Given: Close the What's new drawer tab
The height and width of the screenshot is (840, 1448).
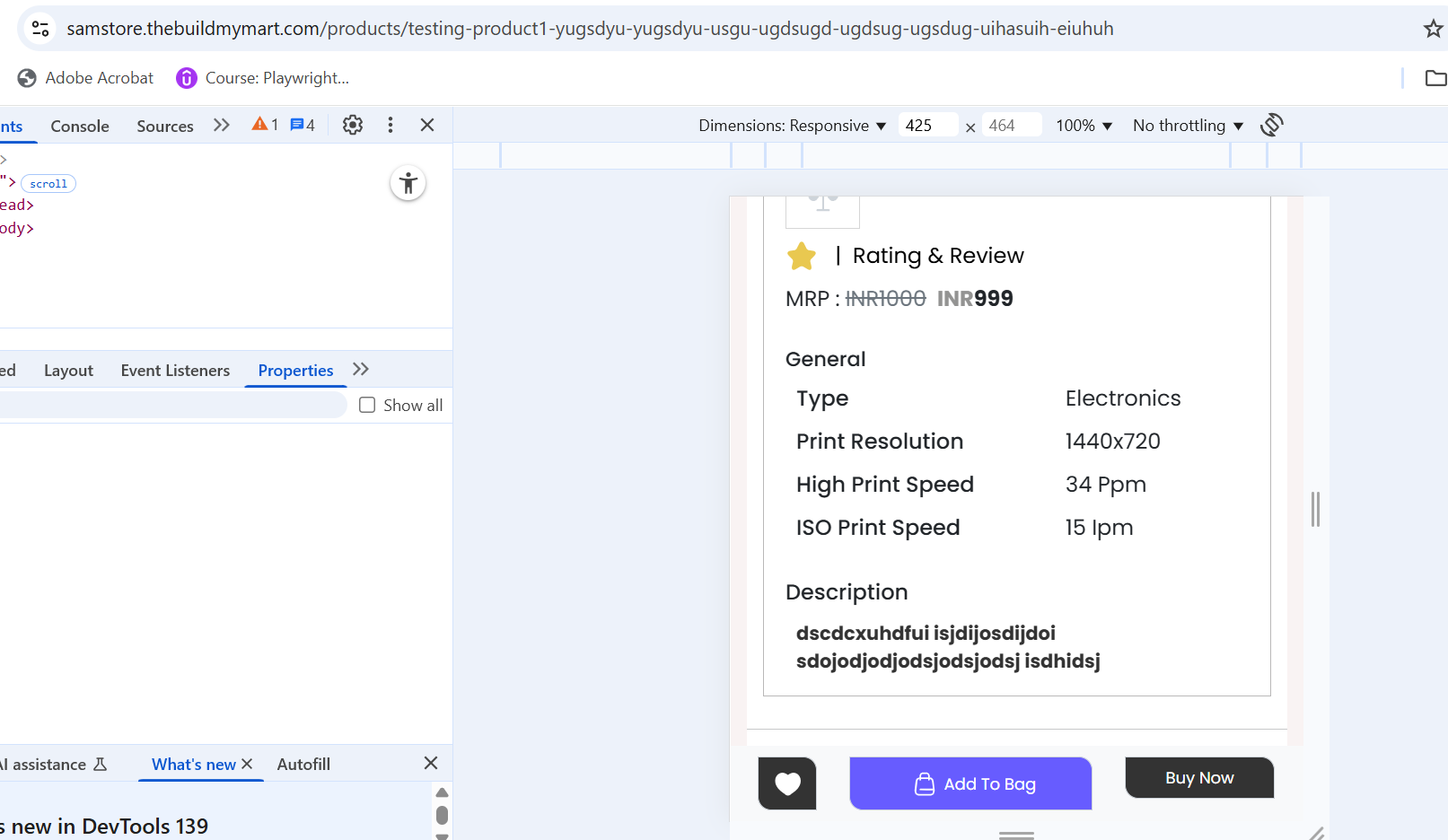Looking at the screenshot, I should (247, 764).
